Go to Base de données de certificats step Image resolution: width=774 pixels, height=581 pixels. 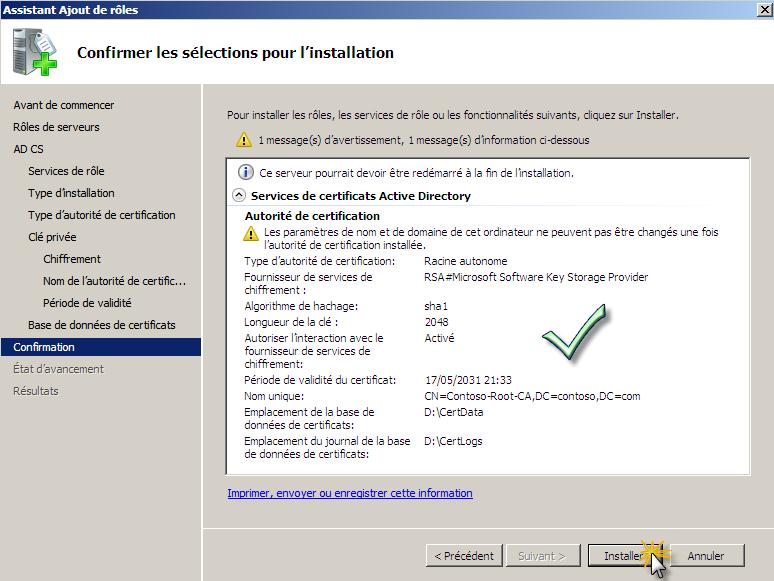tap(102, 325)
